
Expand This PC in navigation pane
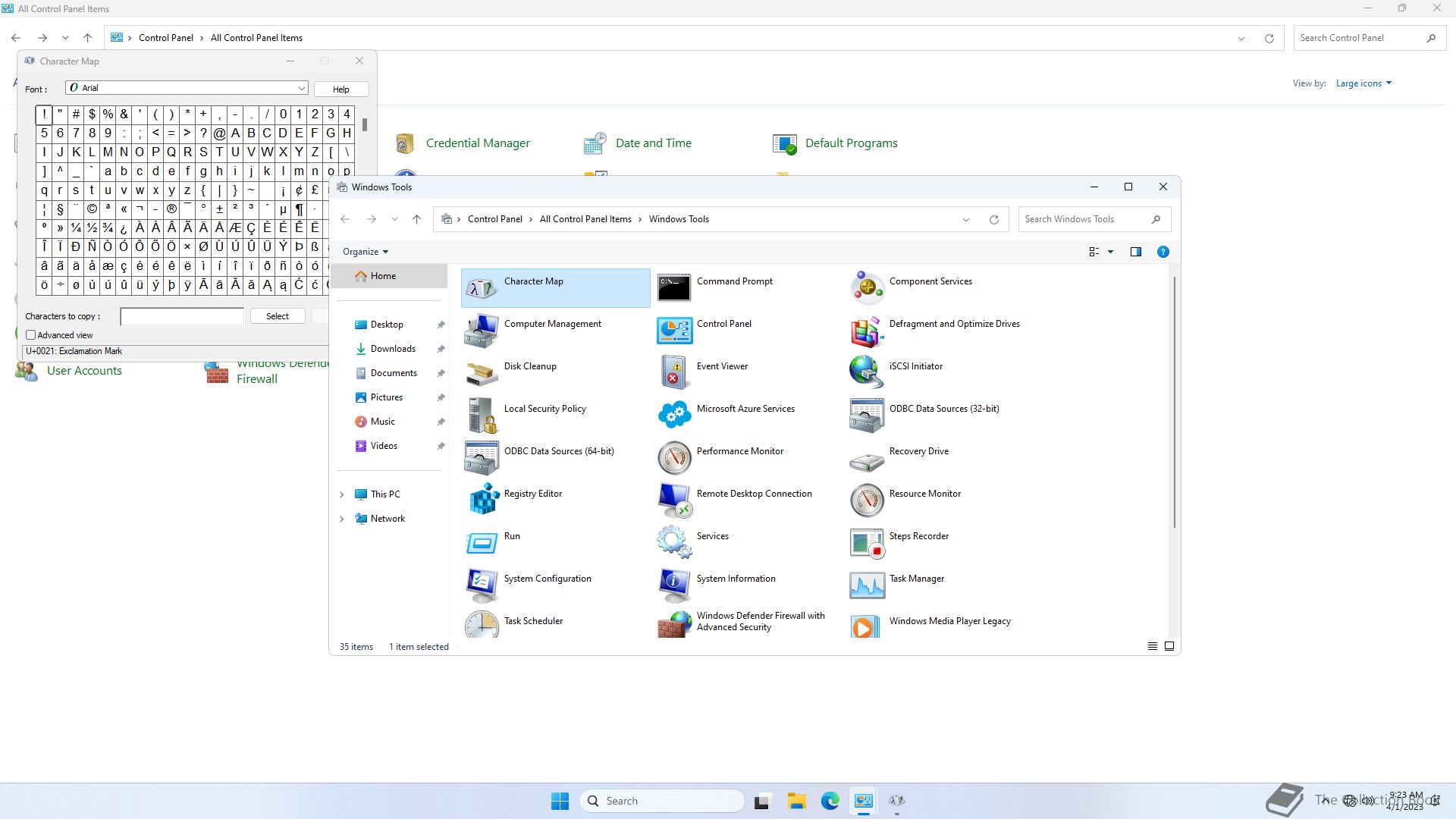point(341,494)
